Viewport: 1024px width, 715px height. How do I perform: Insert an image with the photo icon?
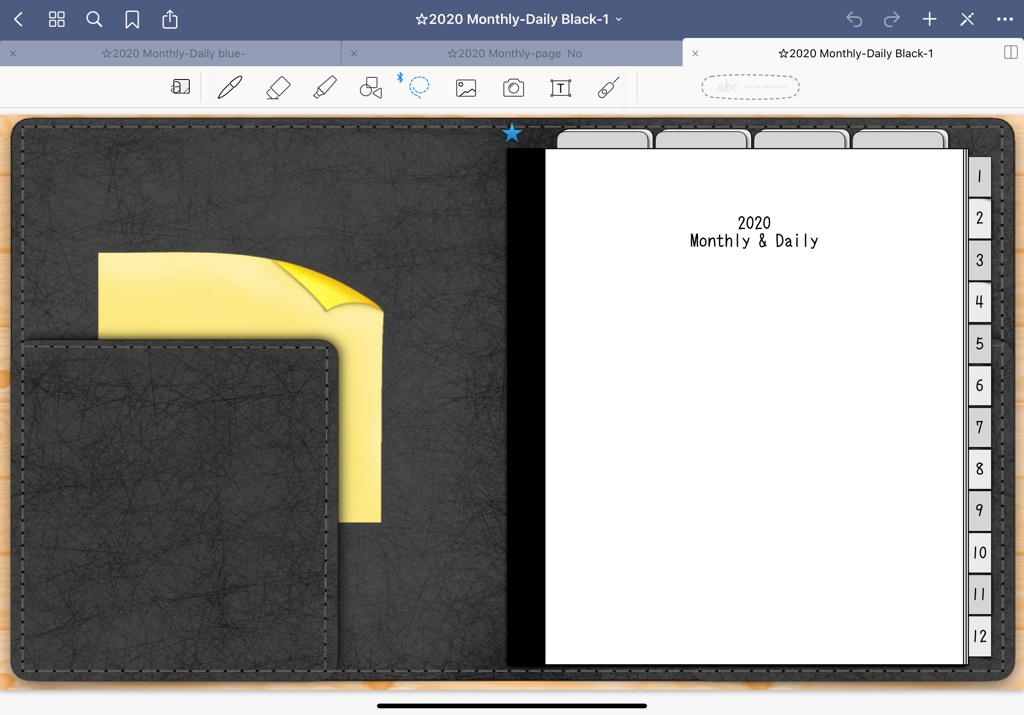466,87
